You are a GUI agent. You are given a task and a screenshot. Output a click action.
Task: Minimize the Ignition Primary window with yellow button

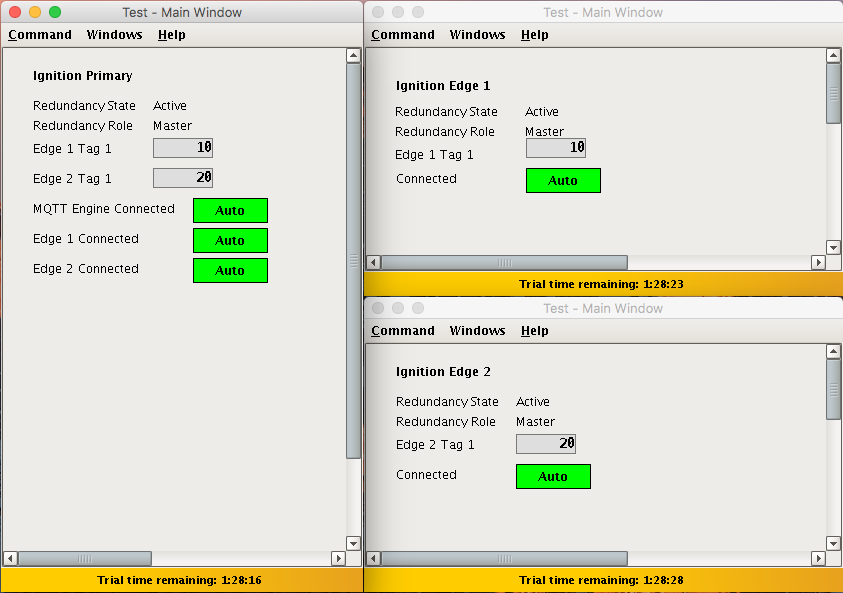35,12
